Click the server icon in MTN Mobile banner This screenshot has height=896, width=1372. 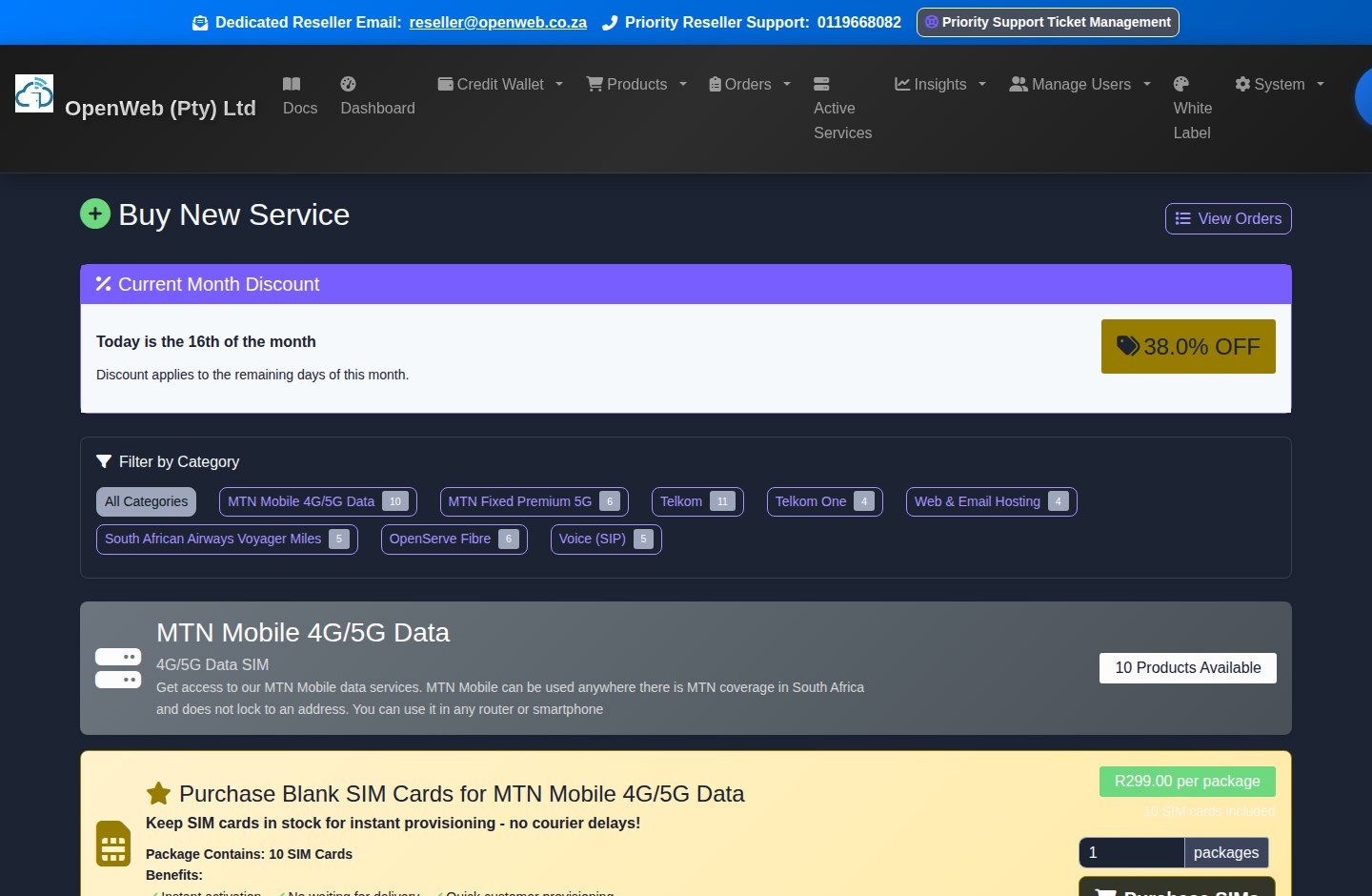tap(118, 668)
